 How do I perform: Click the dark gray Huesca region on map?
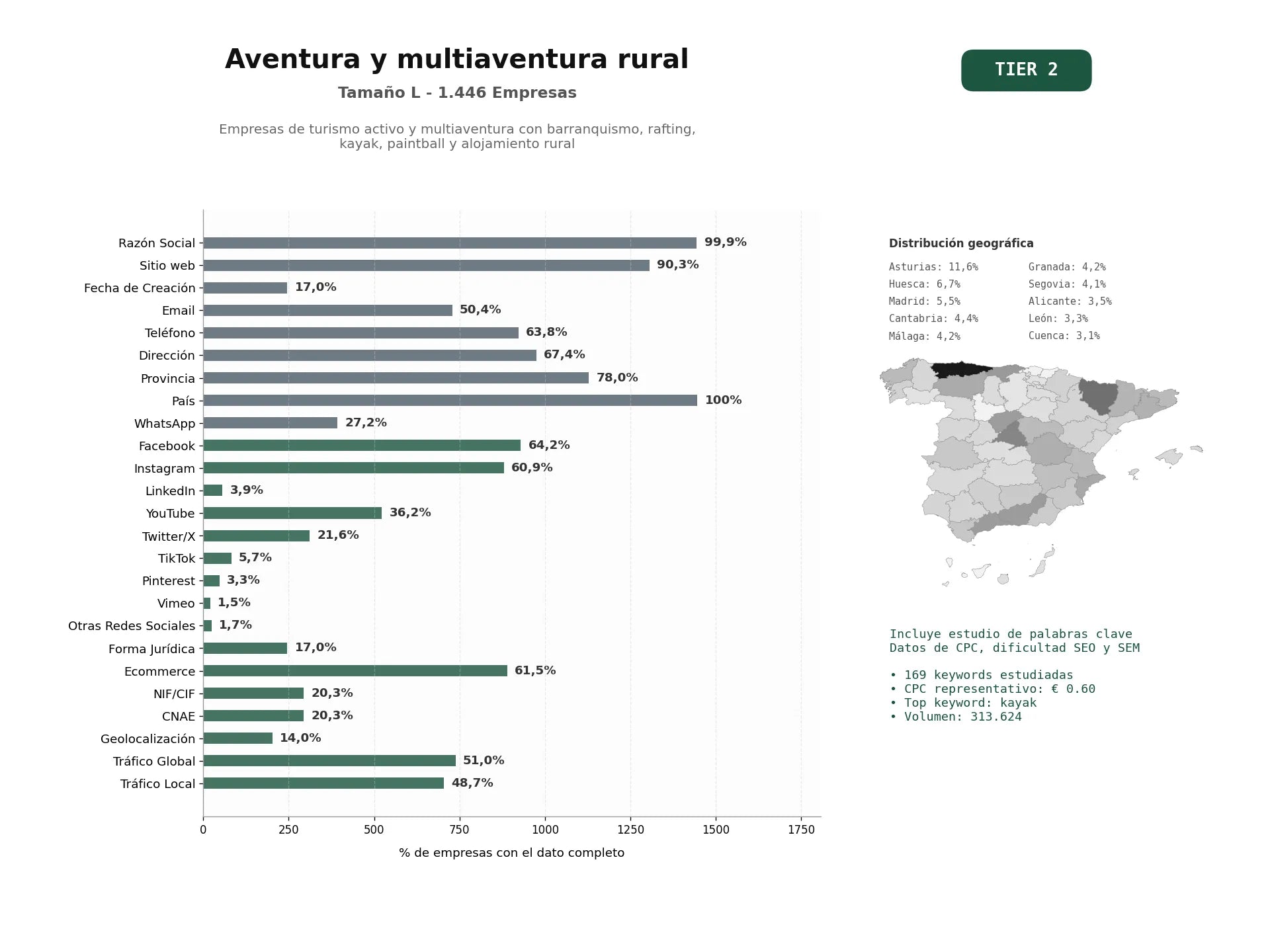1098,395
